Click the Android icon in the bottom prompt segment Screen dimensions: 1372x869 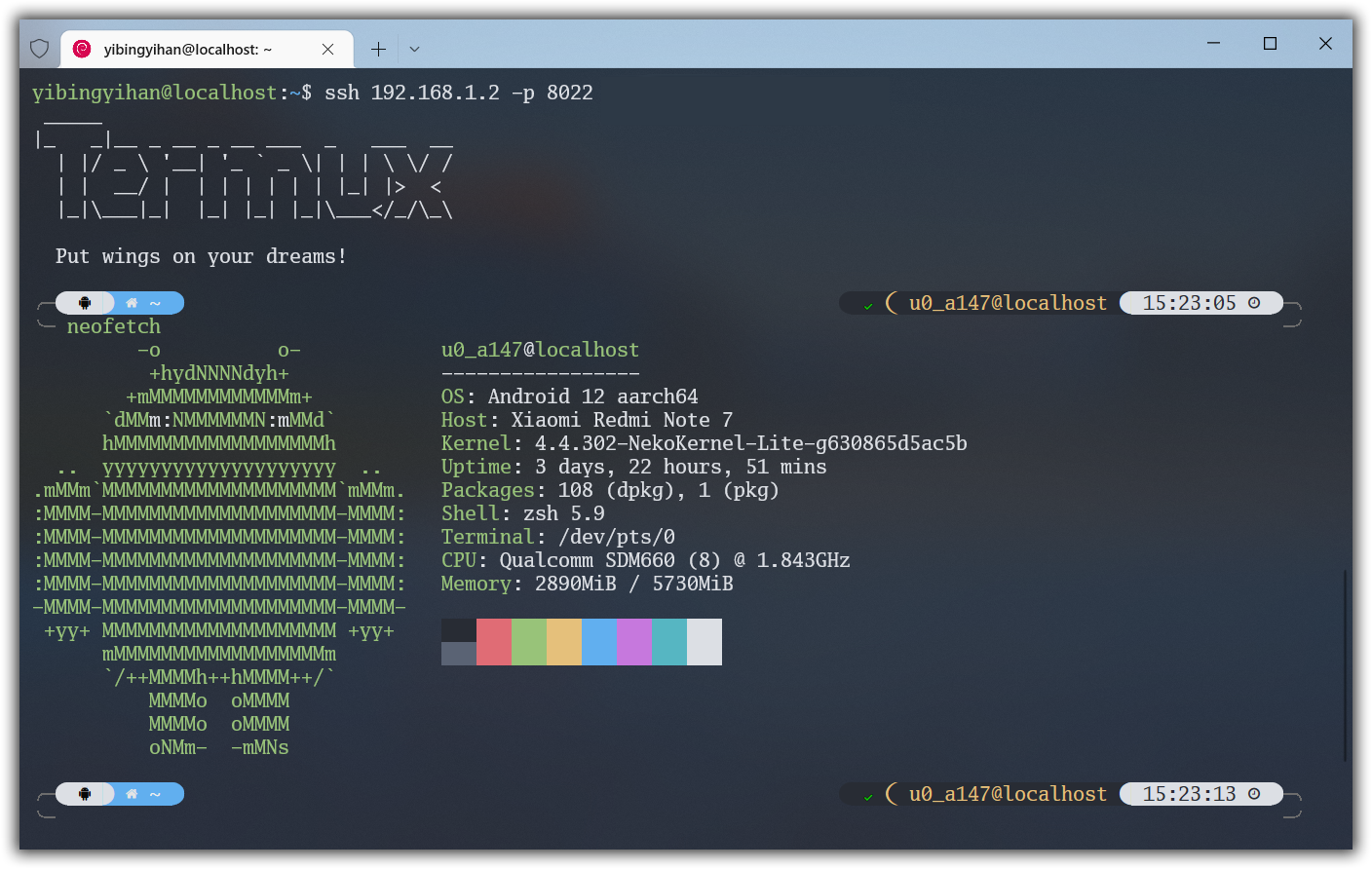[x=86, y=793]
